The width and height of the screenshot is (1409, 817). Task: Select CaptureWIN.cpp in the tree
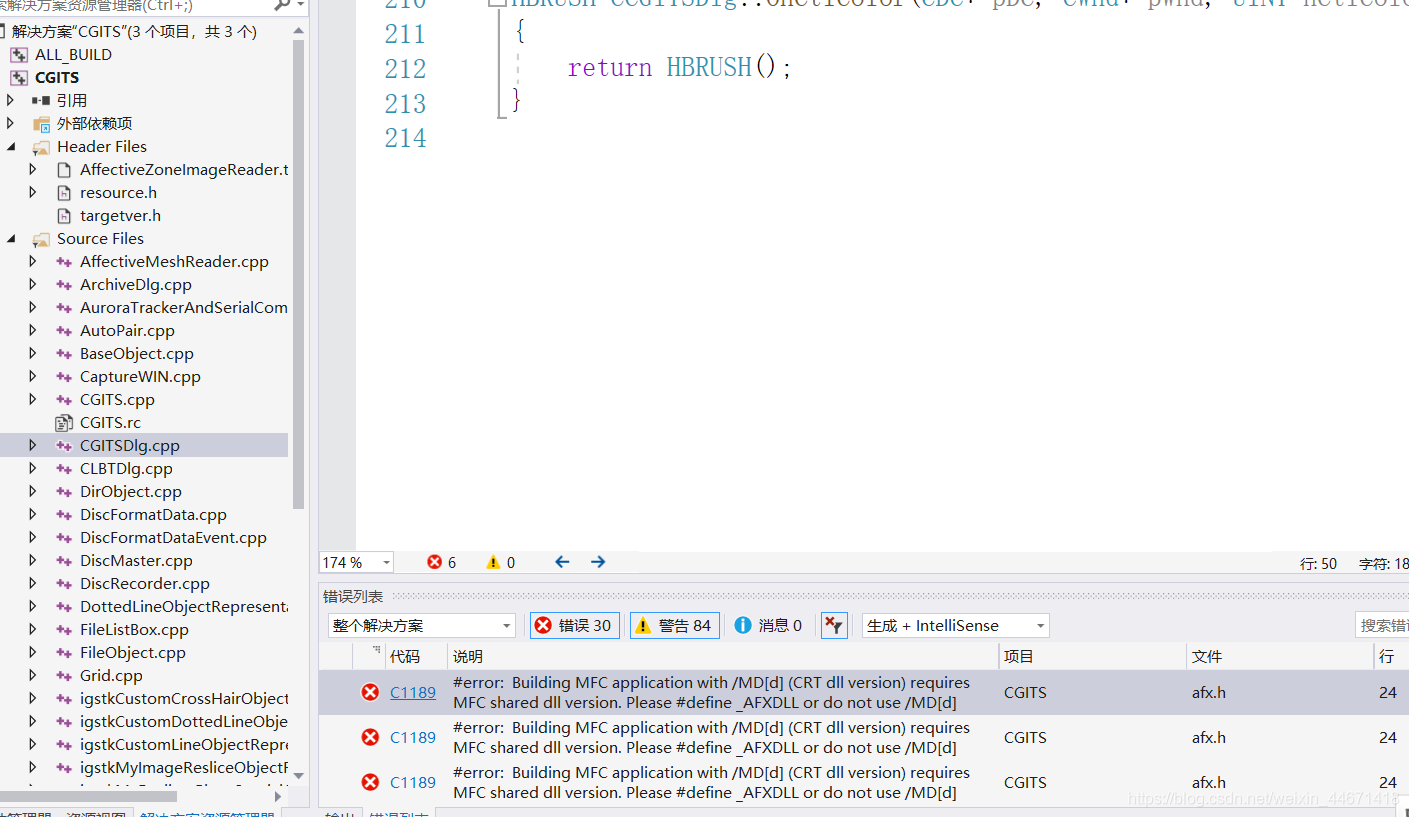(140, 376)
